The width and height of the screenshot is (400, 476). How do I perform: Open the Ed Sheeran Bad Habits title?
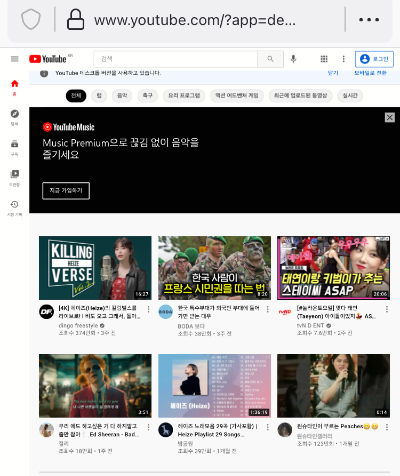click(99, 430)
